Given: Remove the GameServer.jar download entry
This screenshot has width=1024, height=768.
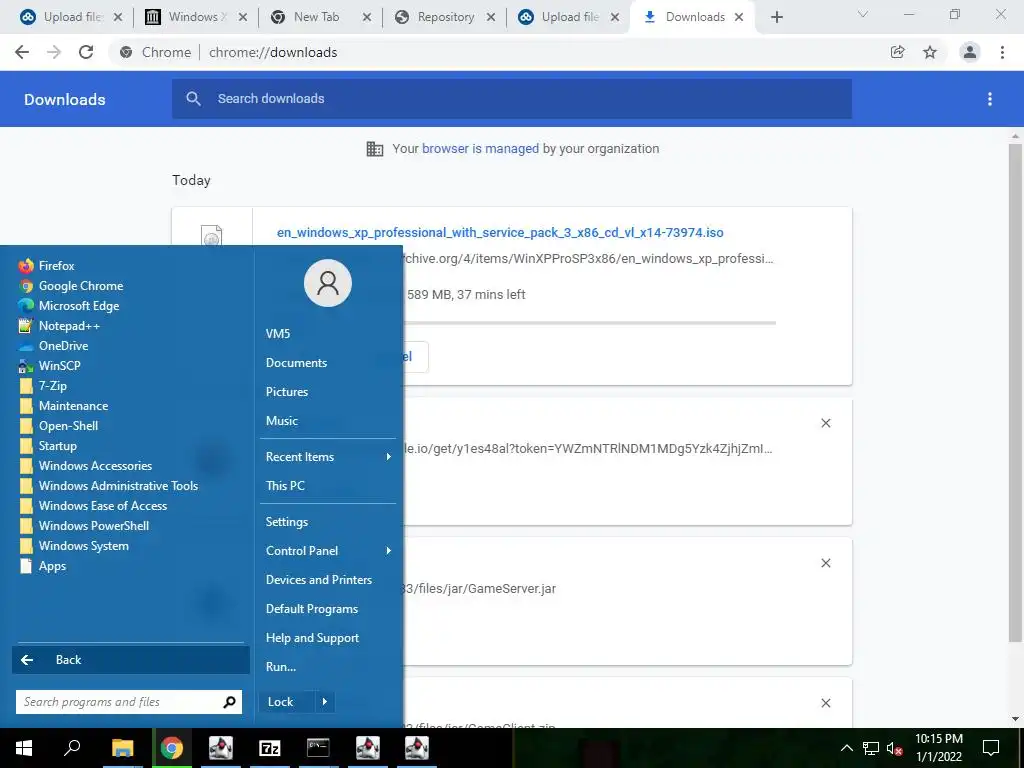Looking at the screenshot, I should tap(825, 563).
